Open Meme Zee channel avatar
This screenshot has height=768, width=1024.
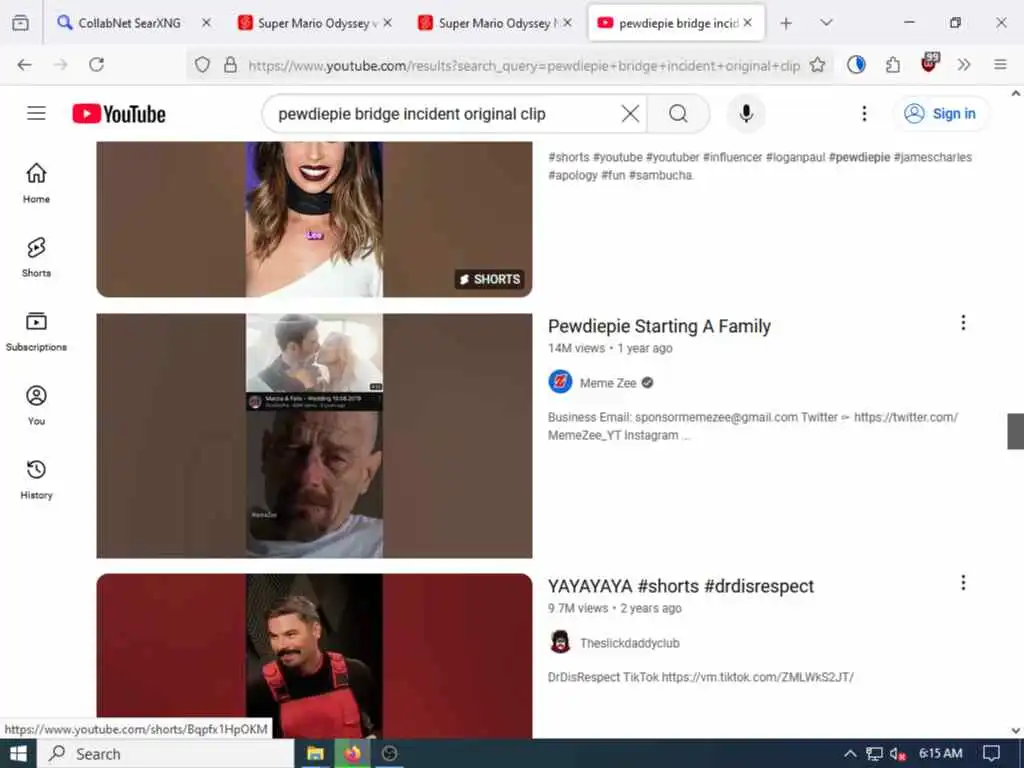560,382
